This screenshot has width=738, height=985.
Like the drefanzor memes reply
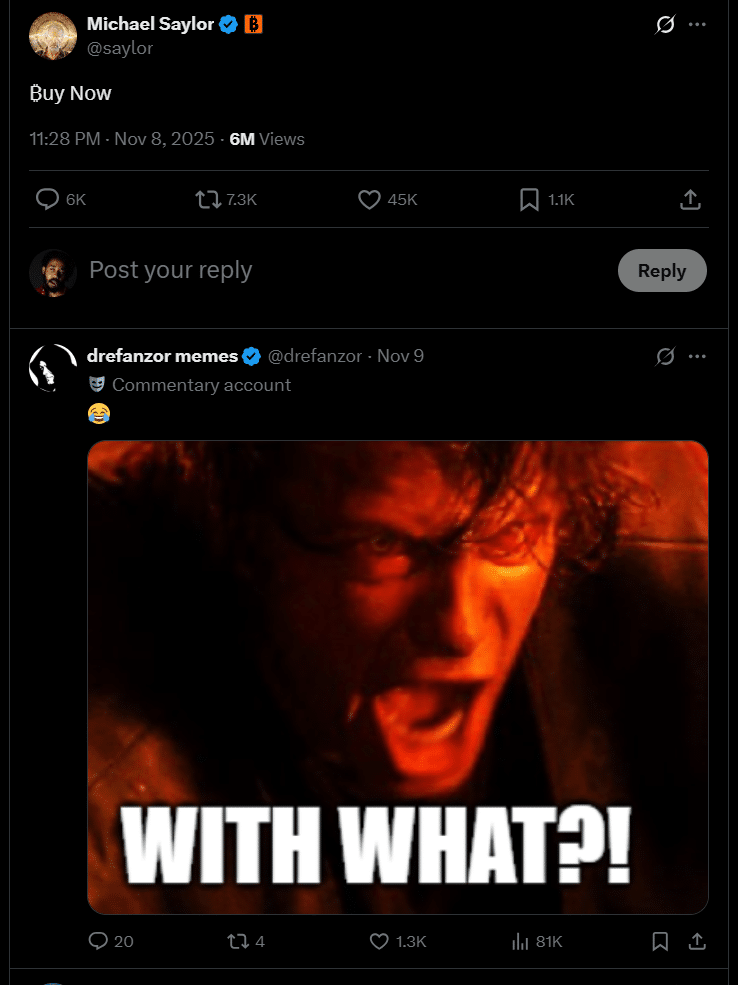pyautogui.click(x=379, y=941)
